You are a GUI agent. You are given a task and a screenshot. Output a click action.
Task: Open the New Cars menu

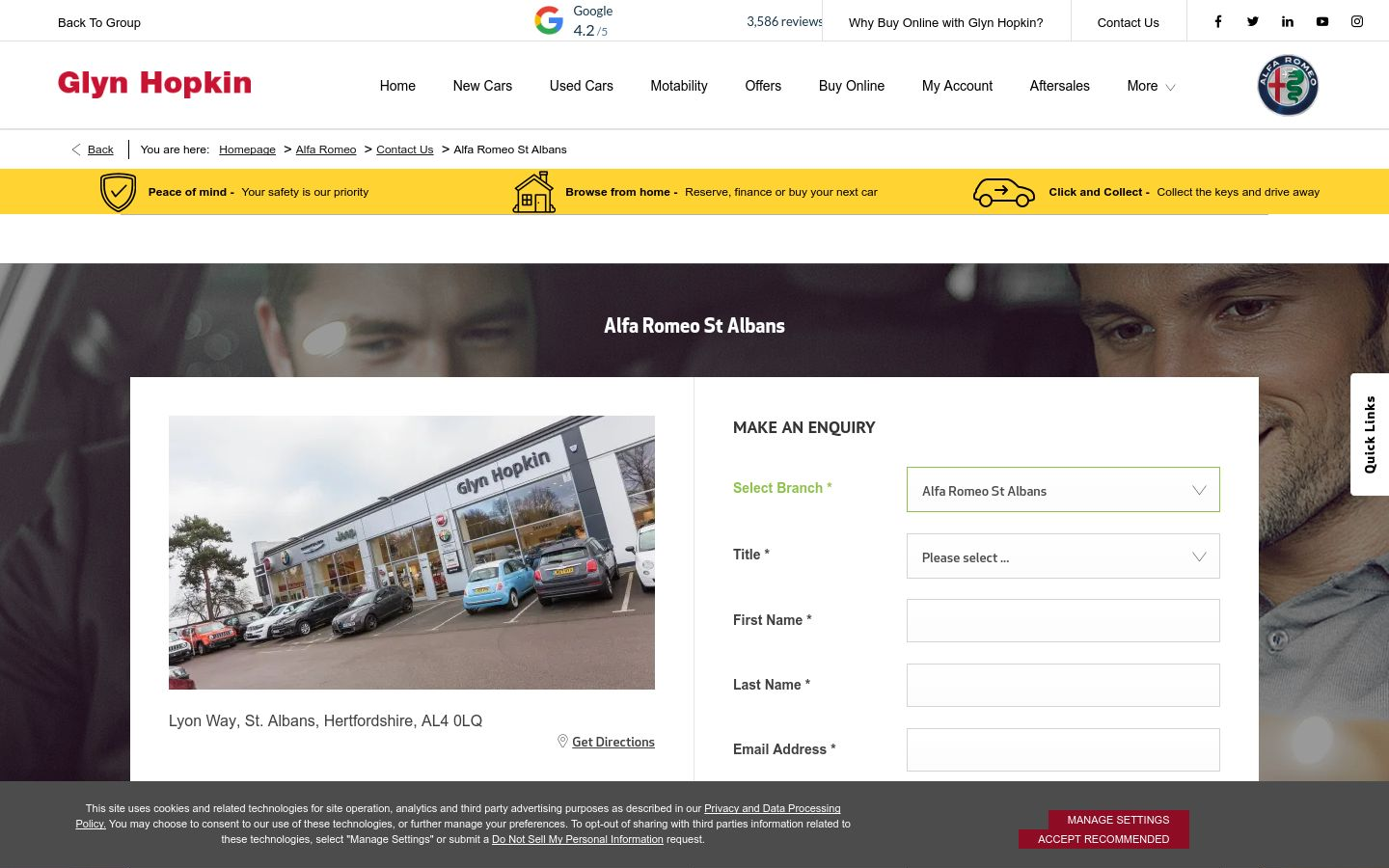482,86
